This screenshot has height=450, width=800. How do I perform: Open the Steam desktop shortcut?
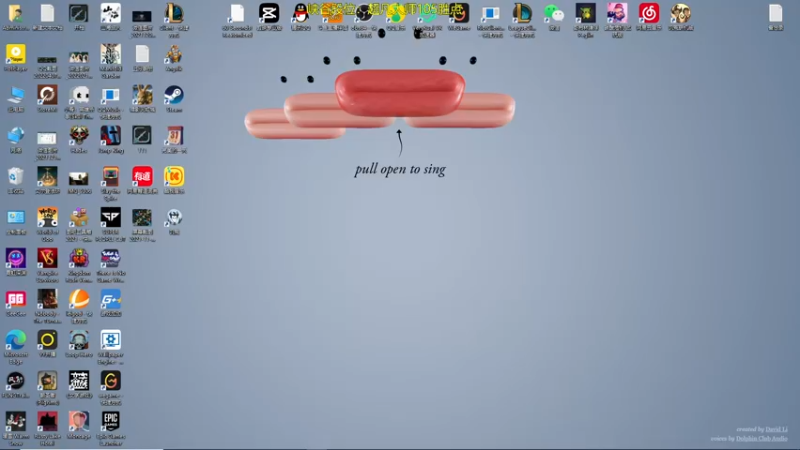pos(173,98)
